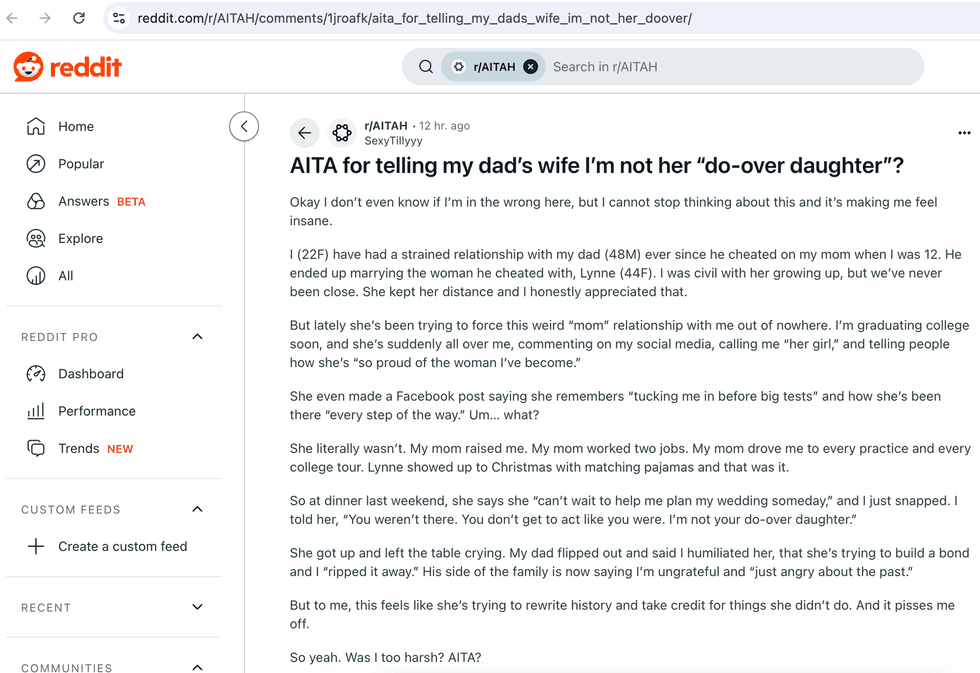Click the post title about do-over daughter
Viewport: 980px width, 673px height.
(x=597, y=166)
